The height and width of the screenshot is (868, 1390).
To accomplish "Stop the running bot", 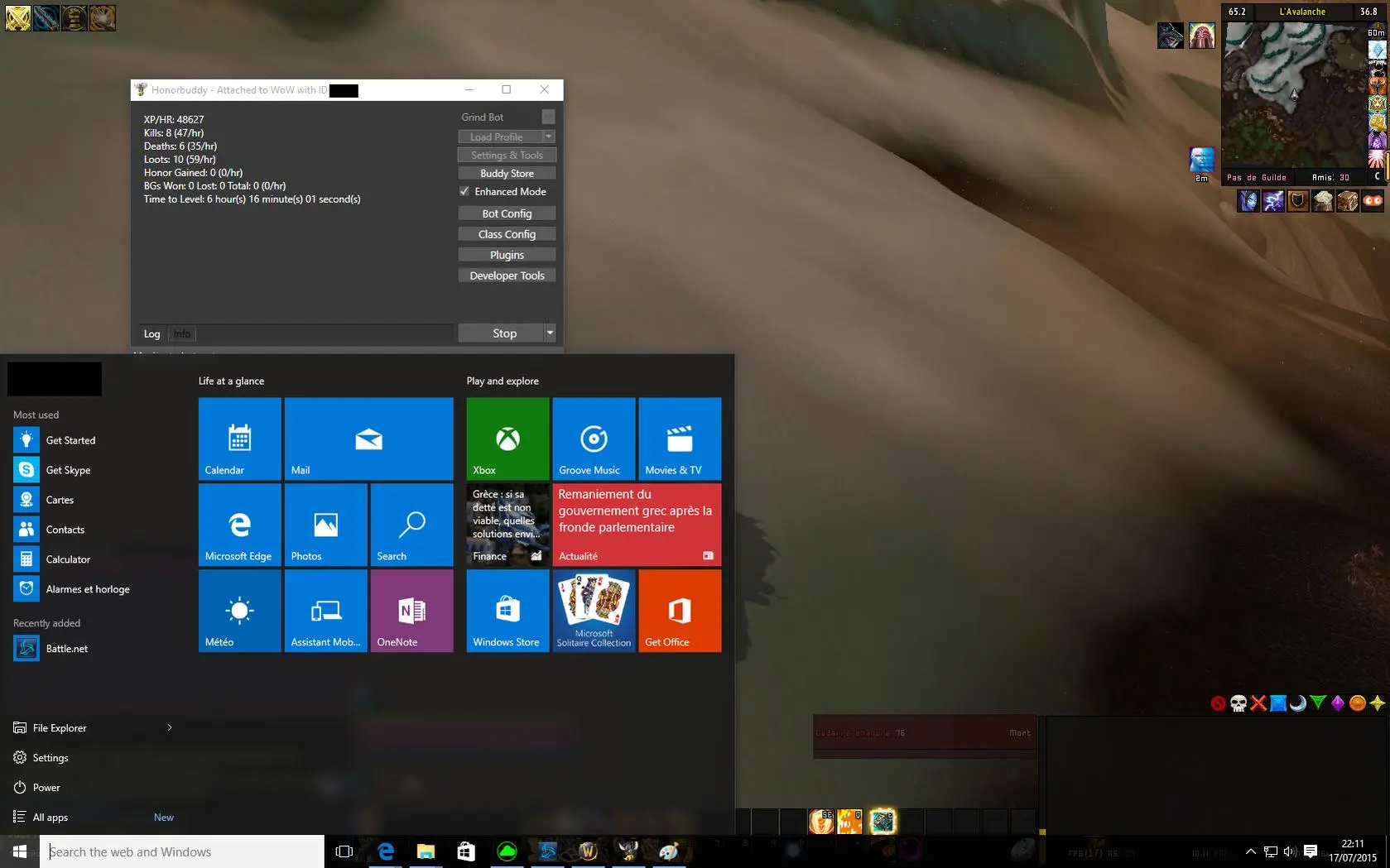I will [501, 333].
